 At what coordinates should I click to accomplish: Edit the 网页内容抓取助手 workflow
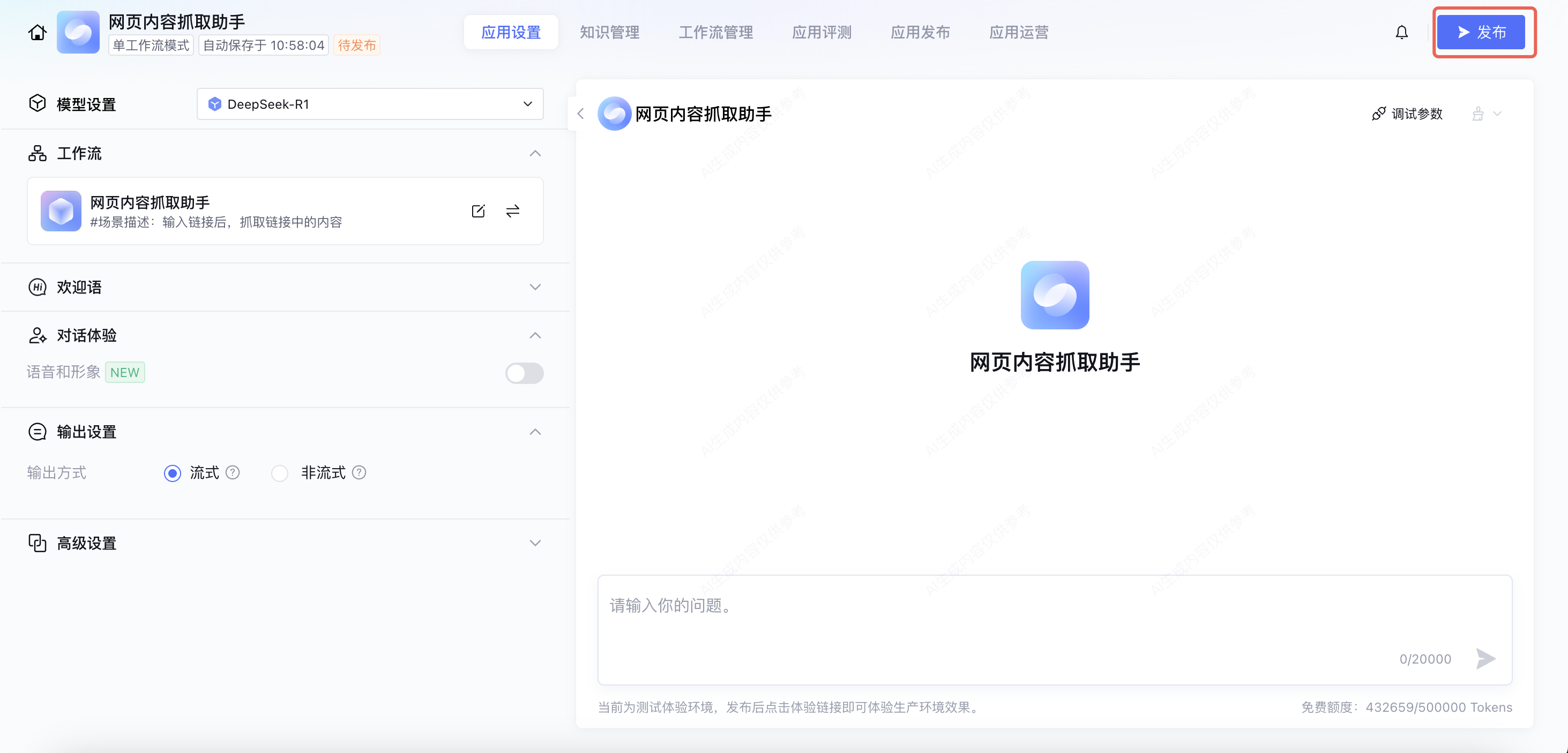point(478,211)
